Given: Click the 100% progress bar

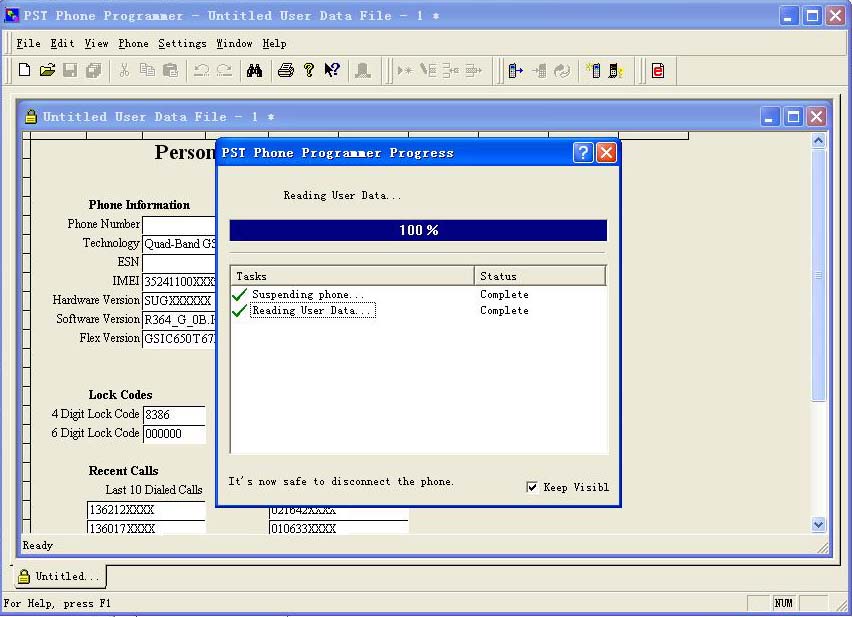Looking at the screenshot, I should point(418,230).
